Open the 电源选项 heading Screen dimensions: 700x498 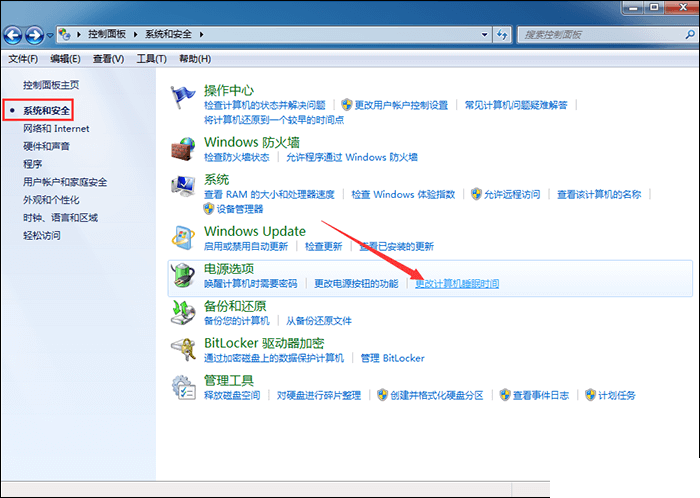pos(229,269)
